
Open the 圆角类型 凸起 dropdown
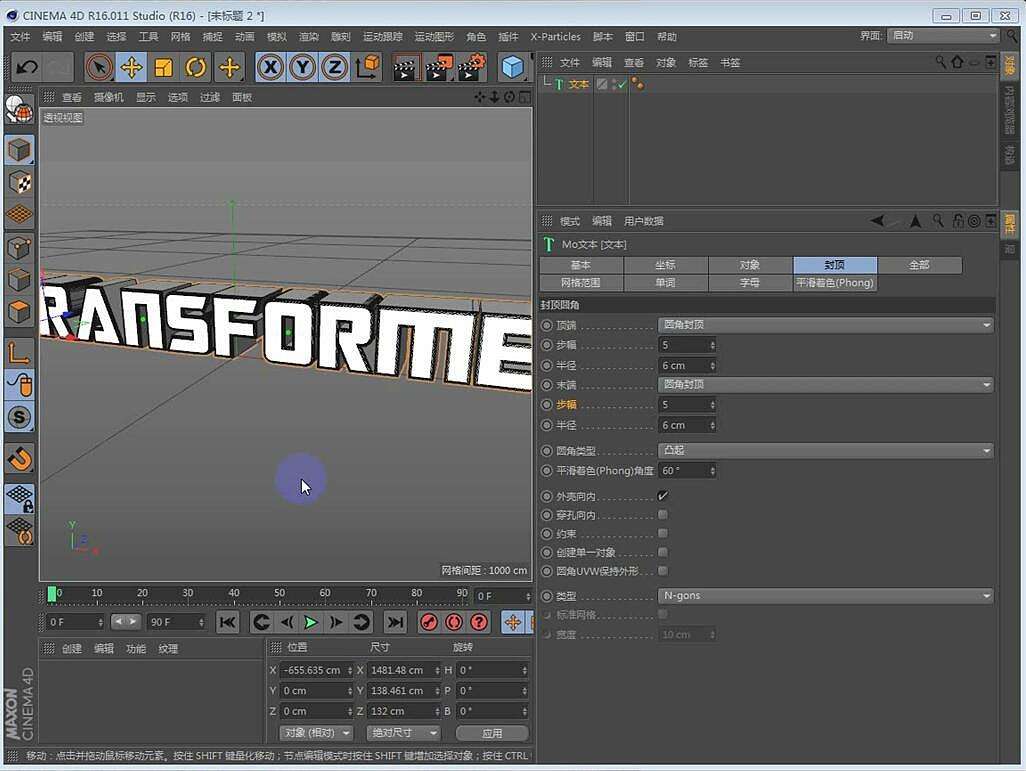tap(825, 450)
